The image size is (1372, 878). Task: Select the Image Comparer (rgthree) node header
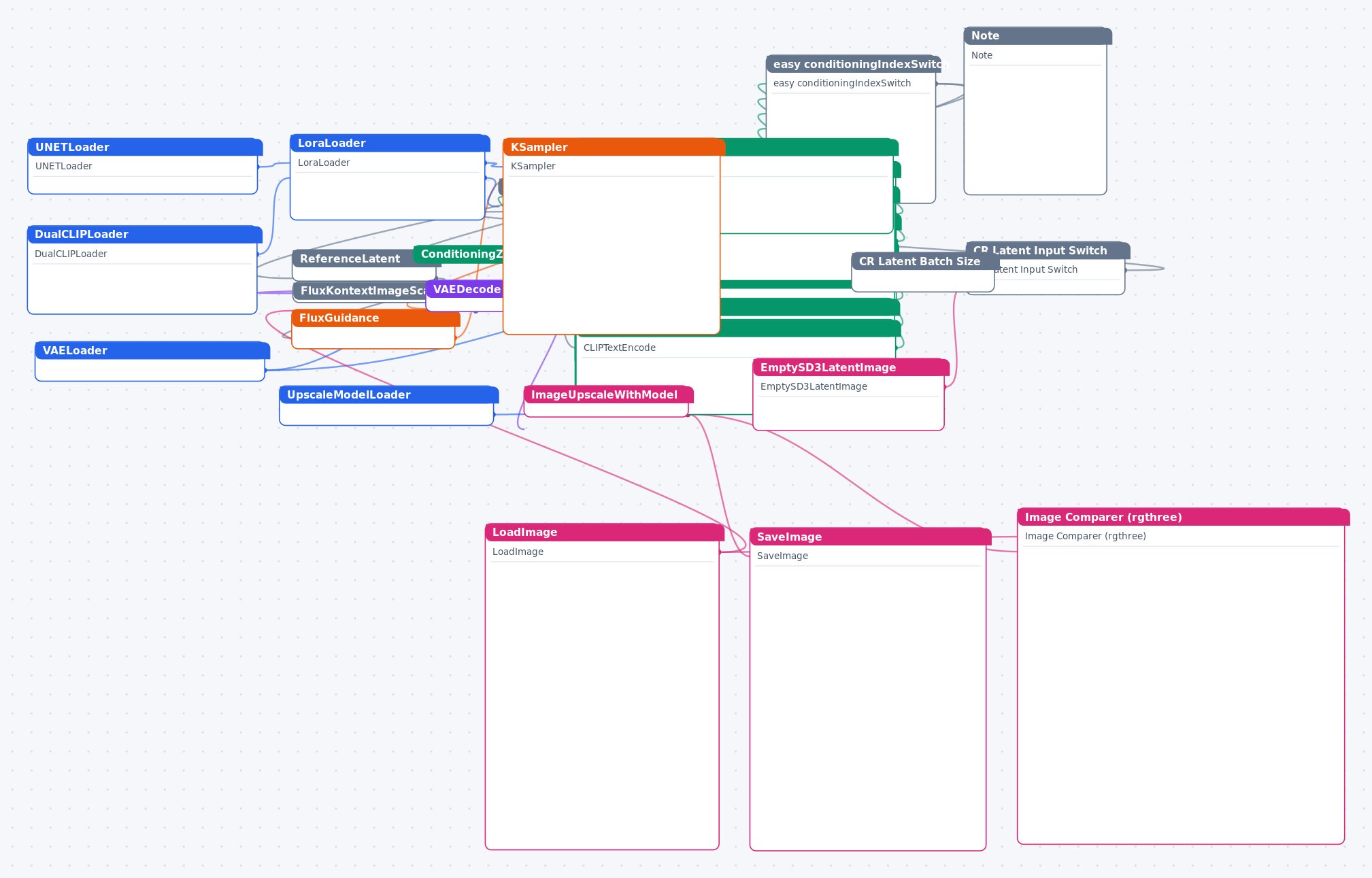[1184, 517]
